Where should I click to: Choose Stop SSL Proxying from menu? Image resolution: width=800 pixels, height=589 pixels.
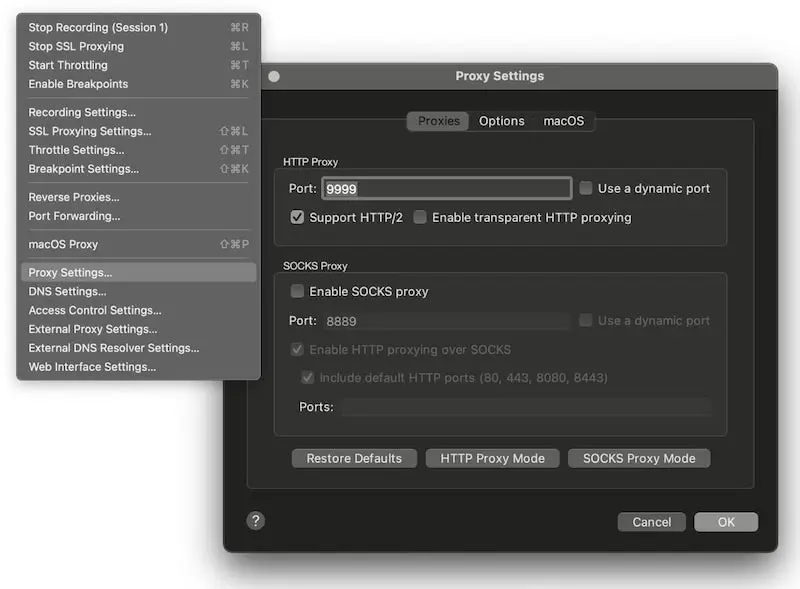click(x=76, y=46)
